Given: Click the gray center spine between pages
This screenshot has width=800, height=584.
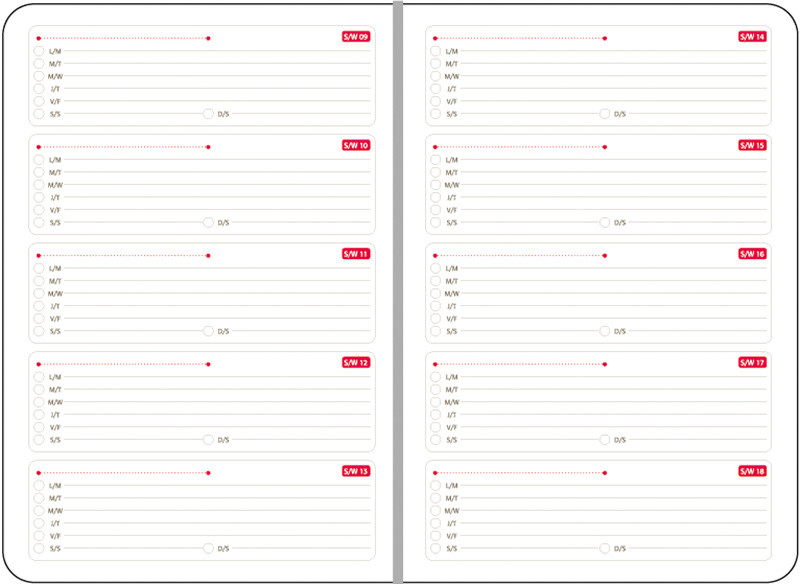Looking at the screenshot, I should tap(398, 292).
